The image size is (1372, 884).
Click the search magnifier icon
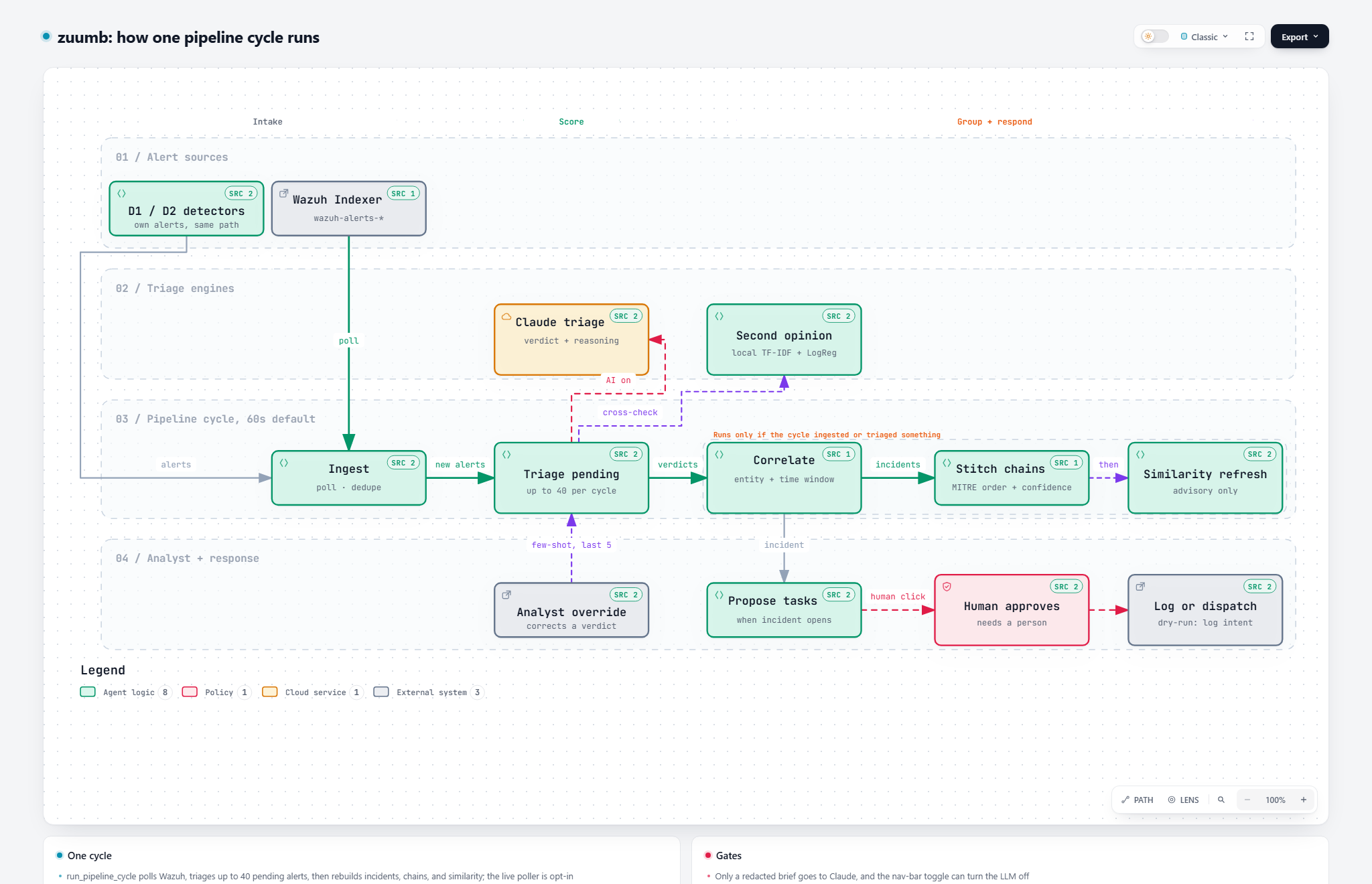(1221, 800)
